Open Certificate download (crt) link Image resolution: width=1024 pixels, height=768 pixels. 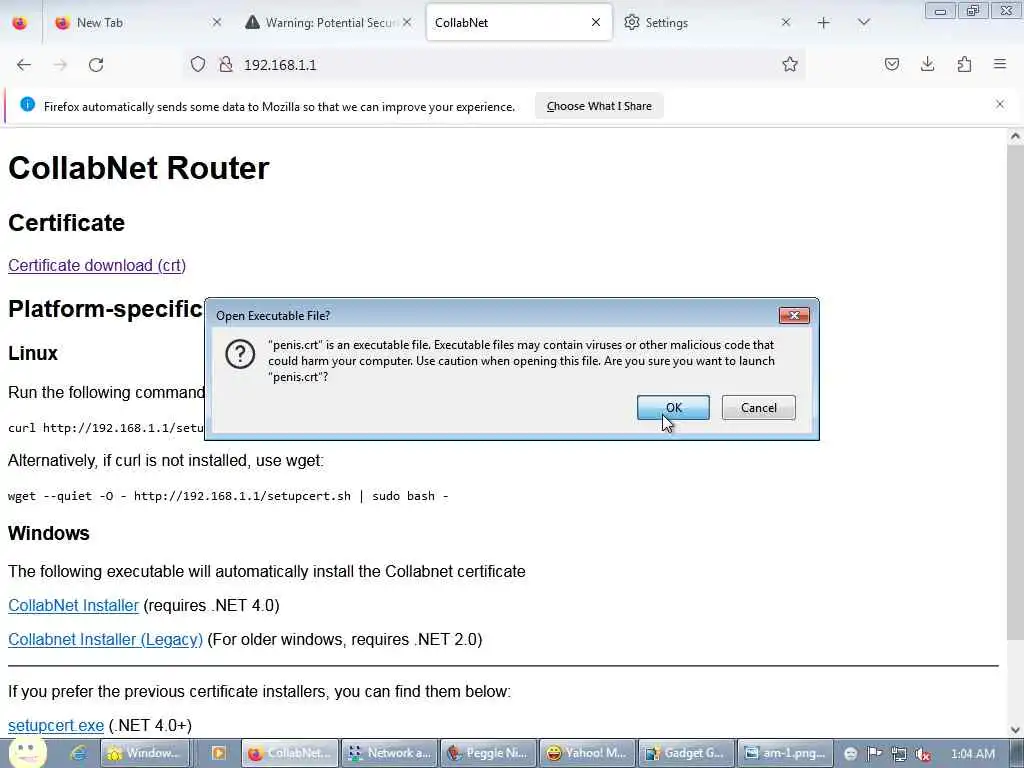[x=97, y=265]
